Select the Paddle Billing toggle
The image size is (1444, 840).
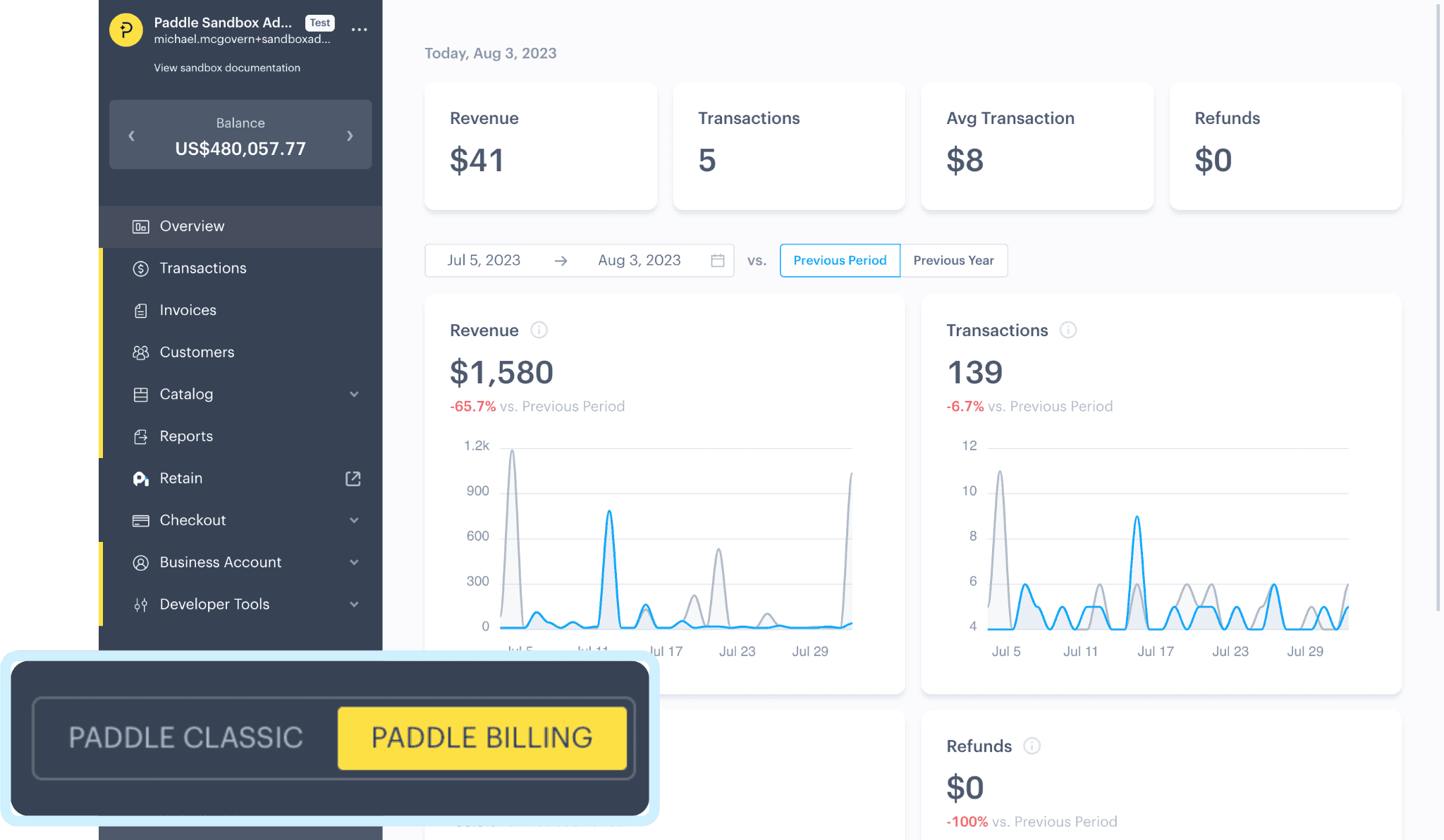click(482, 738)
